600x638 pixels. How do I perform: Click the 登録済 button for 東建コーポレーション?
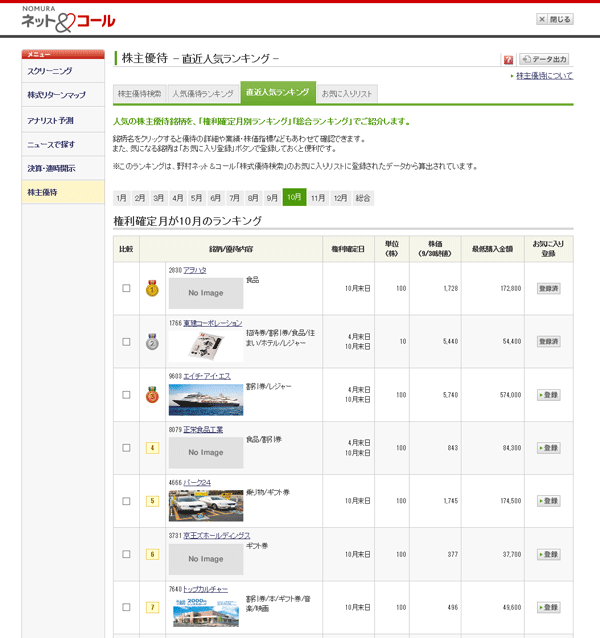click(549, 341)
